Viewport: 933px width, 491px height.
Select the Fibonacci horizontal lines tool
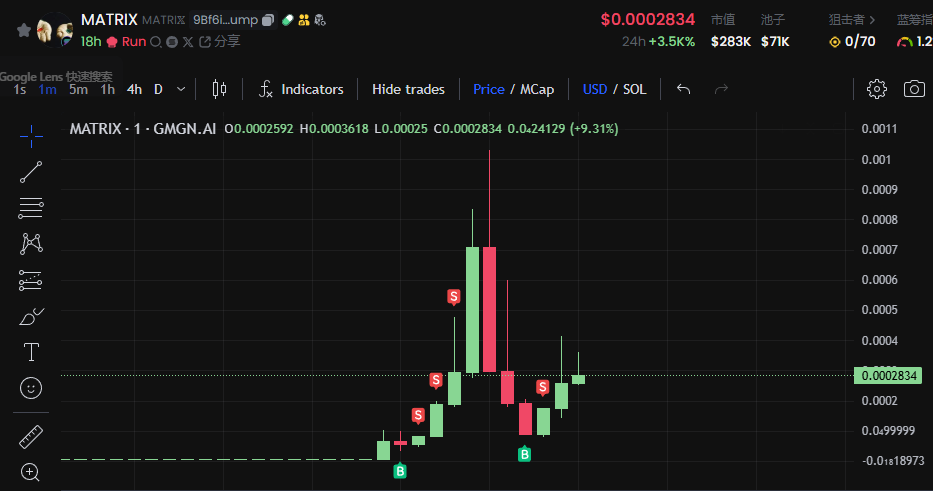[31, 208]
